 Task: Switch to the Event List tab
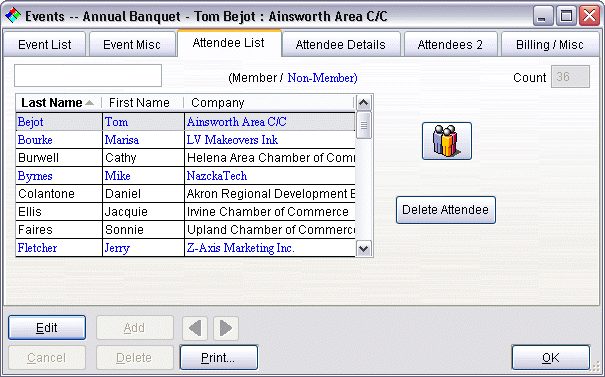44,45
